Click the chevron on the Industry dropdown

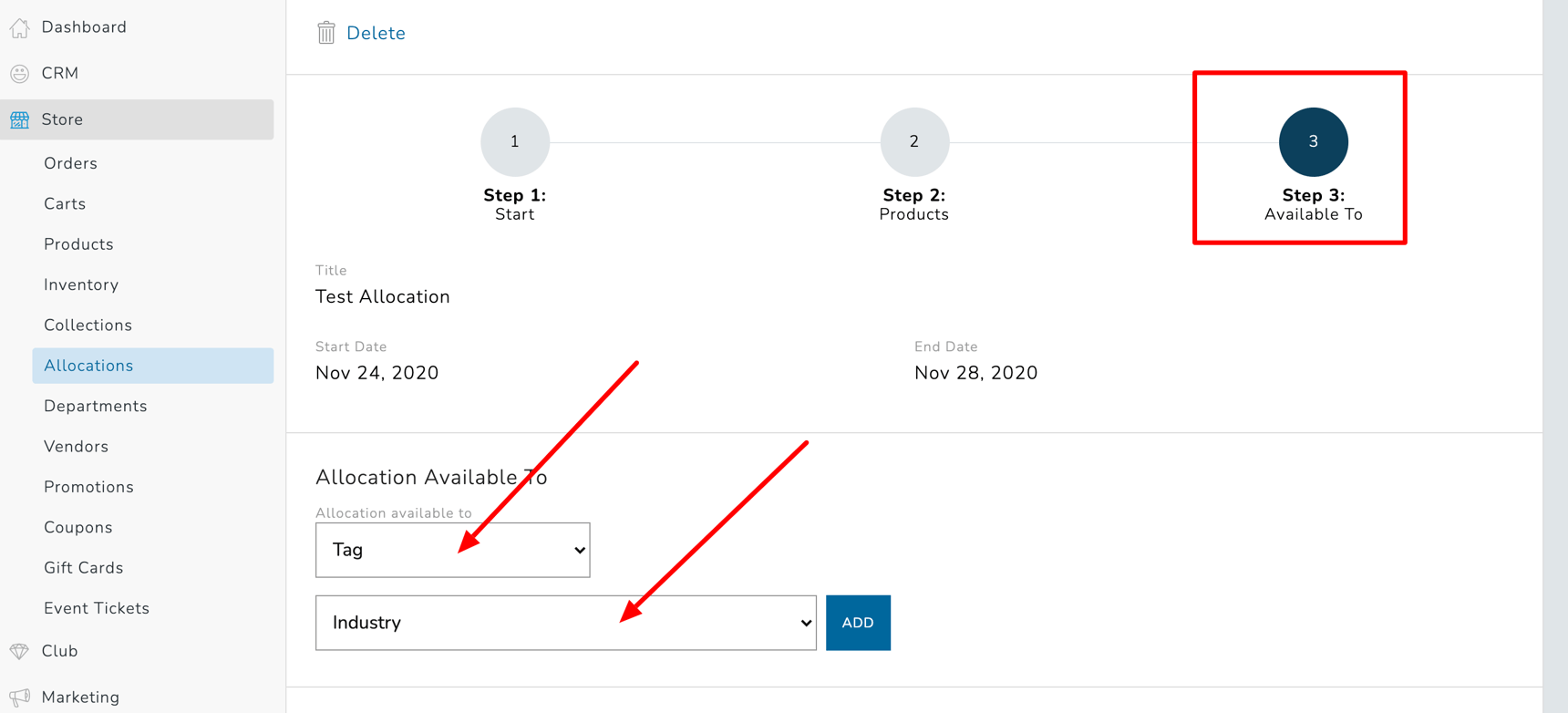click(804, 623)
